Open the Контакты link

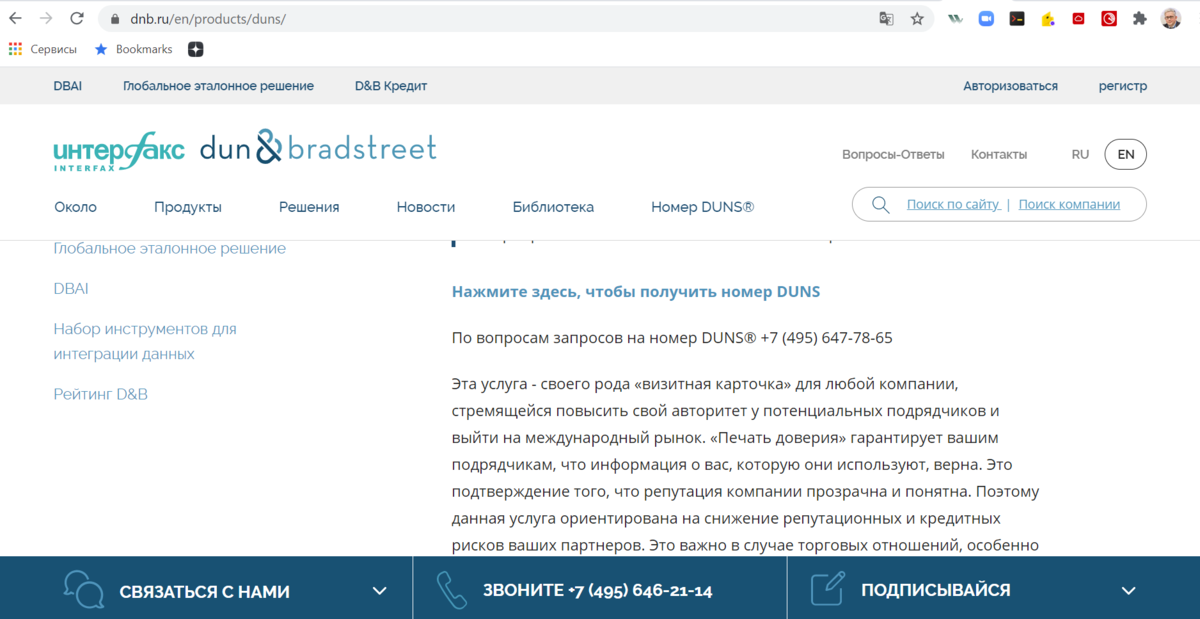(x=999, y=155)
